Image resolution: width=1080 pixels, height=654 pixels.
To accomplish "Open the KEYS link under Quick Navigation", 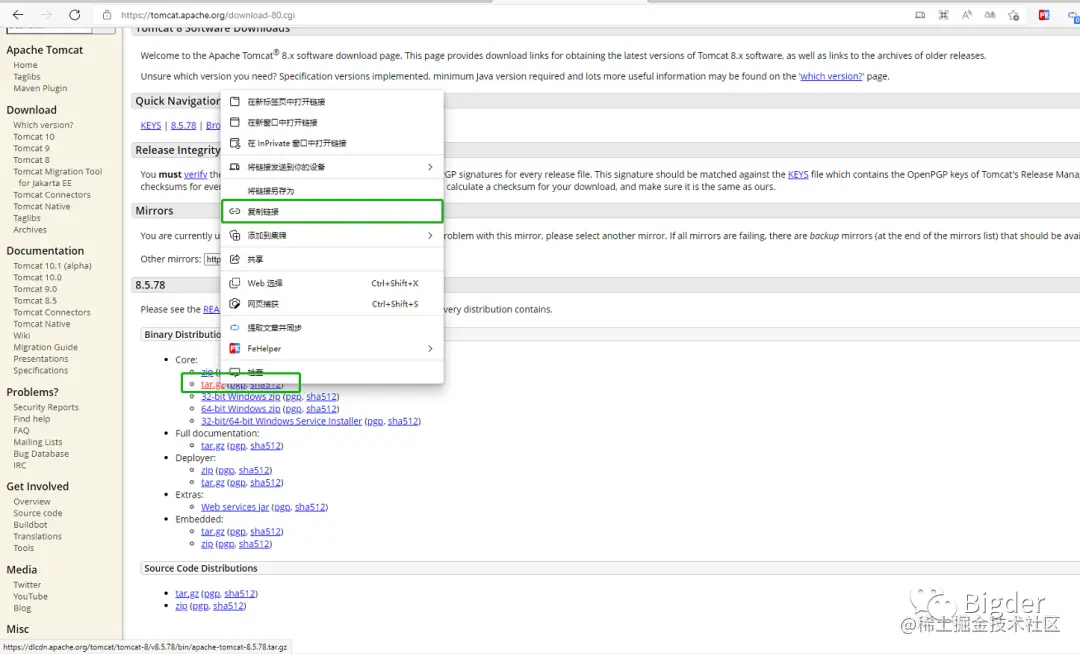I will click(x=151, y=125).
